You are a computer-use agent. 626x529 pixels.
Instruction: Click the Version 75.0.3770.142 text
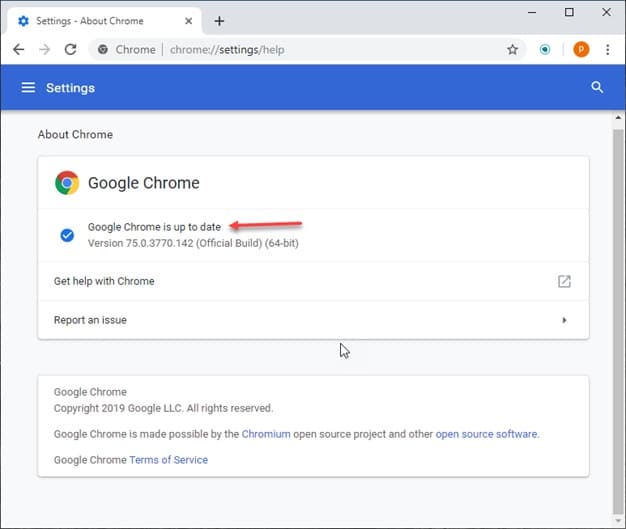click(x=193, y=243)
